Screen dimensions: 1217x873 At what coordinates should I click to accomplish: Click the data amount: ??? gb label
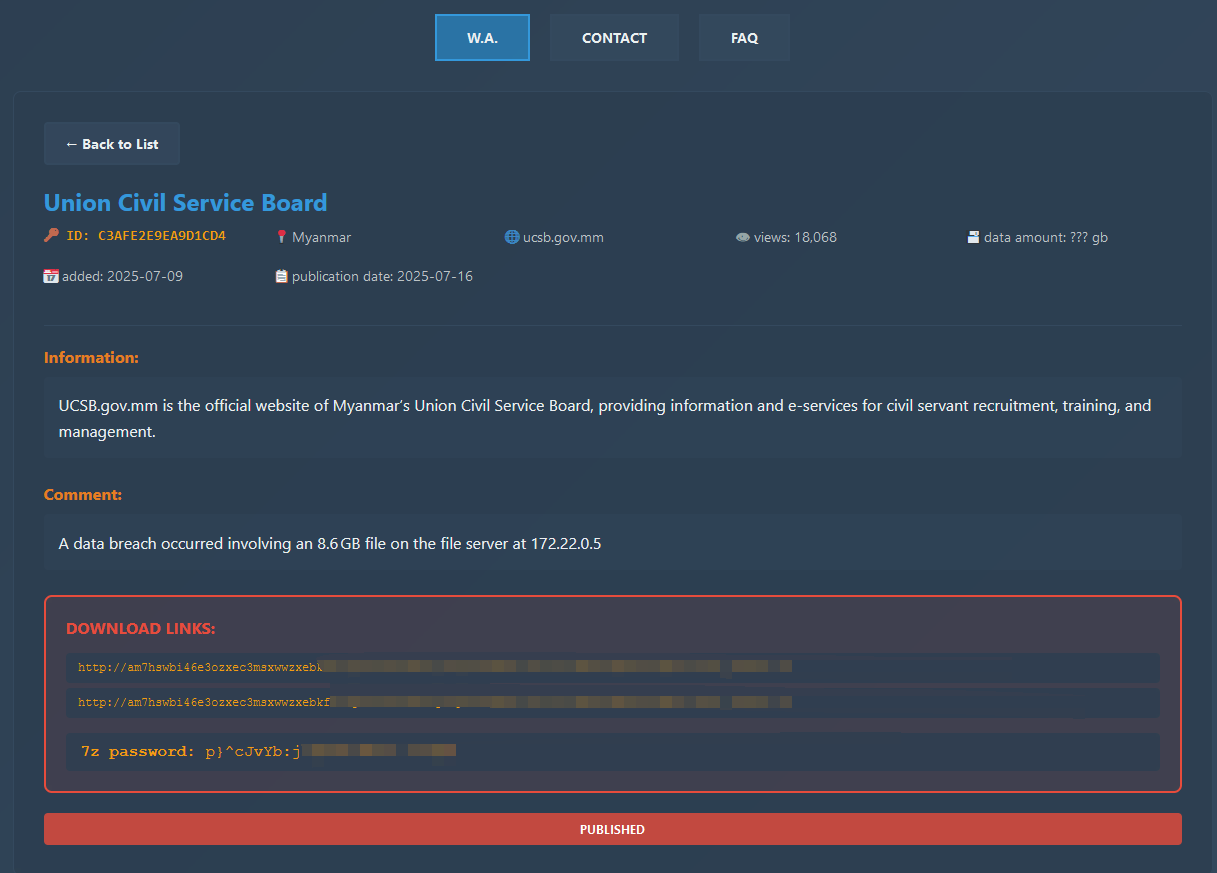point(1046,237)
